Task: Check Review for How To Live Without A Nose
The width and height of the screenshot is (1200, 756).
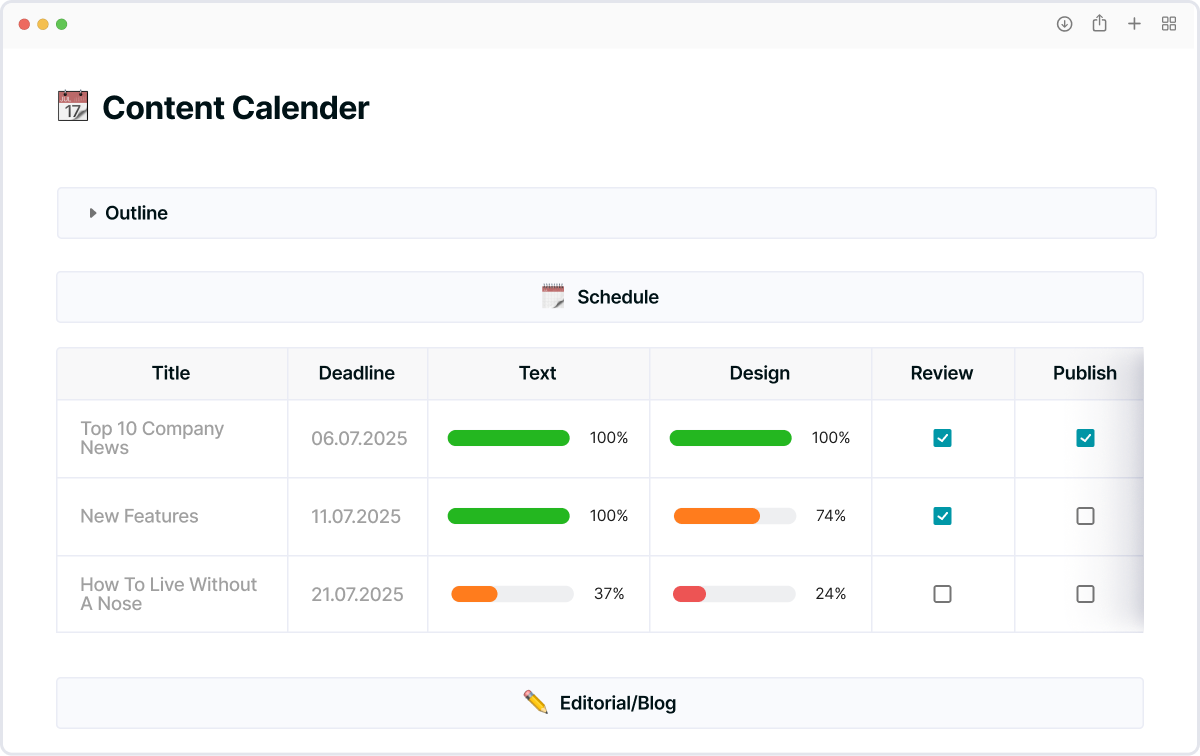Action: click(x=942, y=594)
